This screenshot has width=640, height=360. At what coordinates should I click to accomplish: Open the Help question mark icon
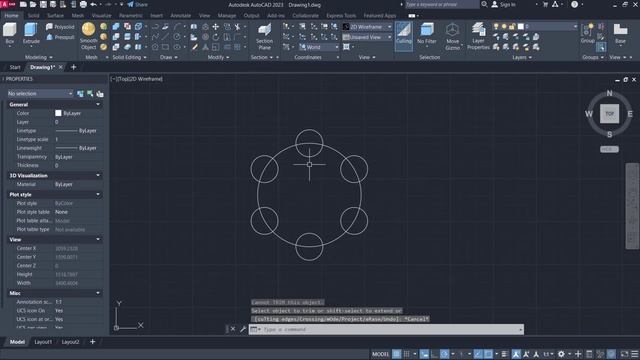[x=574, y=4]
